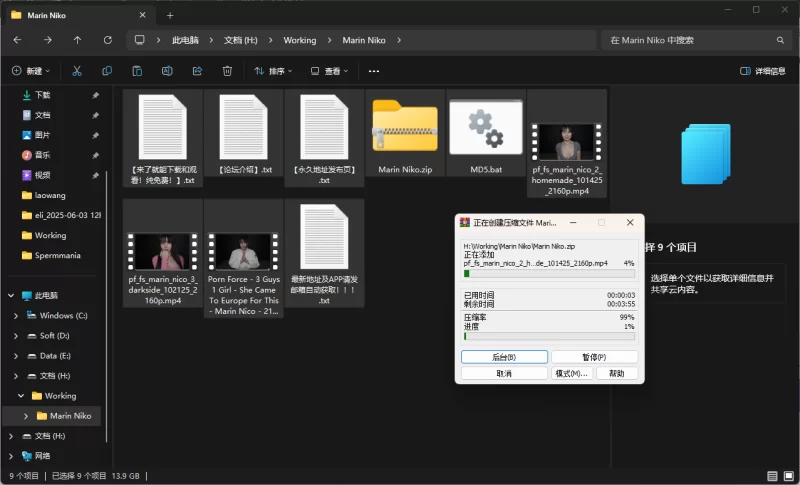800x485 pixels.
Task: Click the Refresh button in navigation bar
Action: pos(107,40)
